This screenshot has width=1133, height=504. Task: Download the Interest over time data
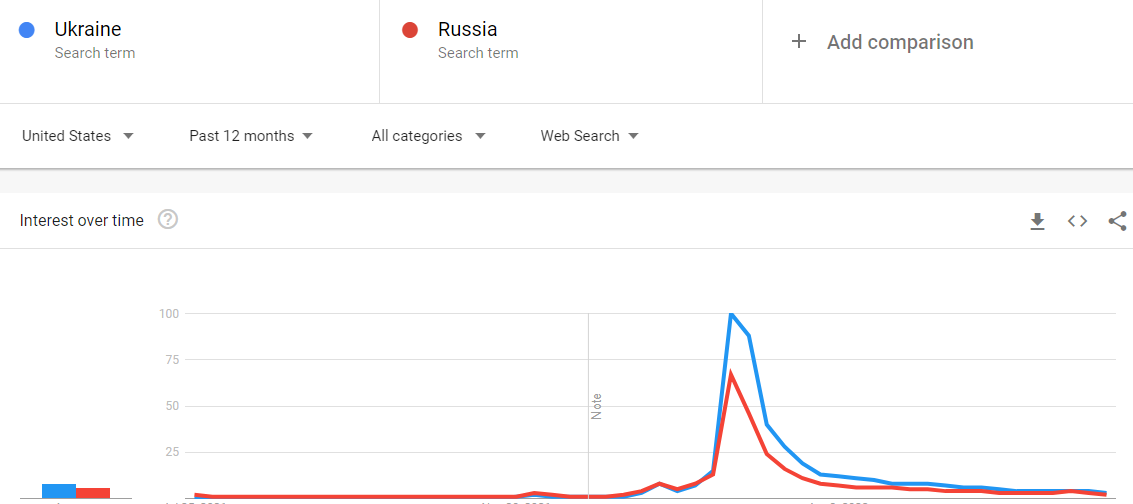(1038, 221)
